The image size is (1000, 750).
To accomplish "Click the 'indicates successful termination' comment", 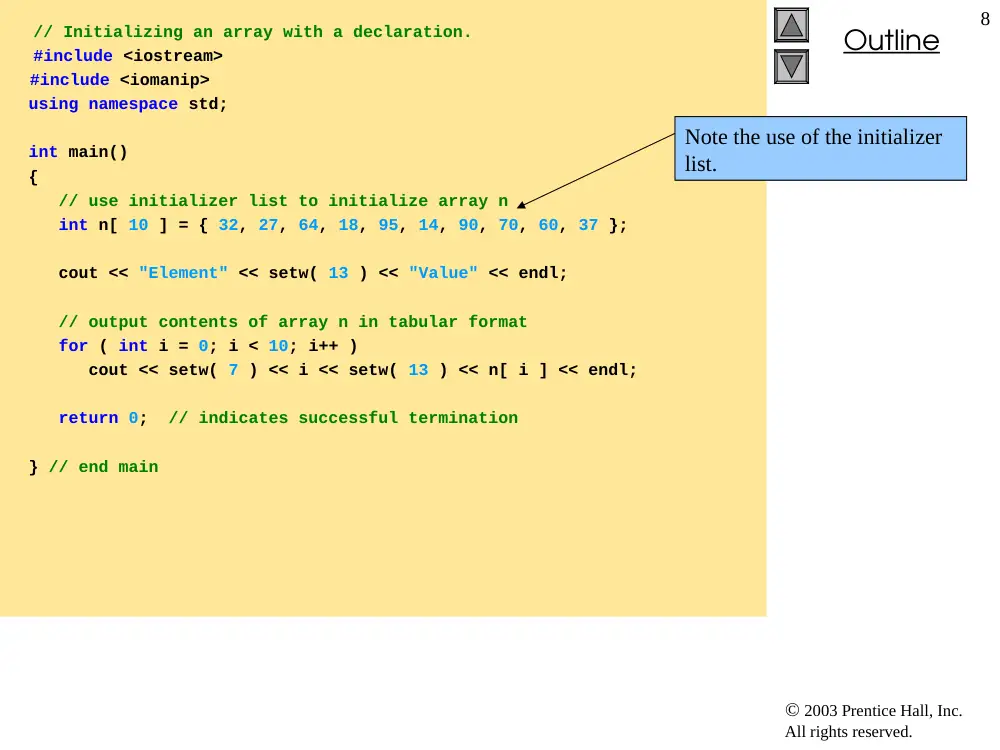I will click(x=343, y=418).
